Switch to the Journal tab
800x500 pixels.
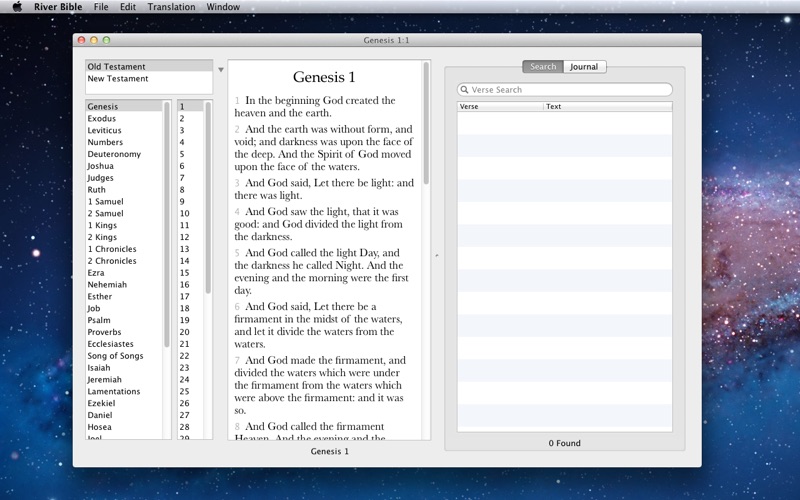[584, 67]
